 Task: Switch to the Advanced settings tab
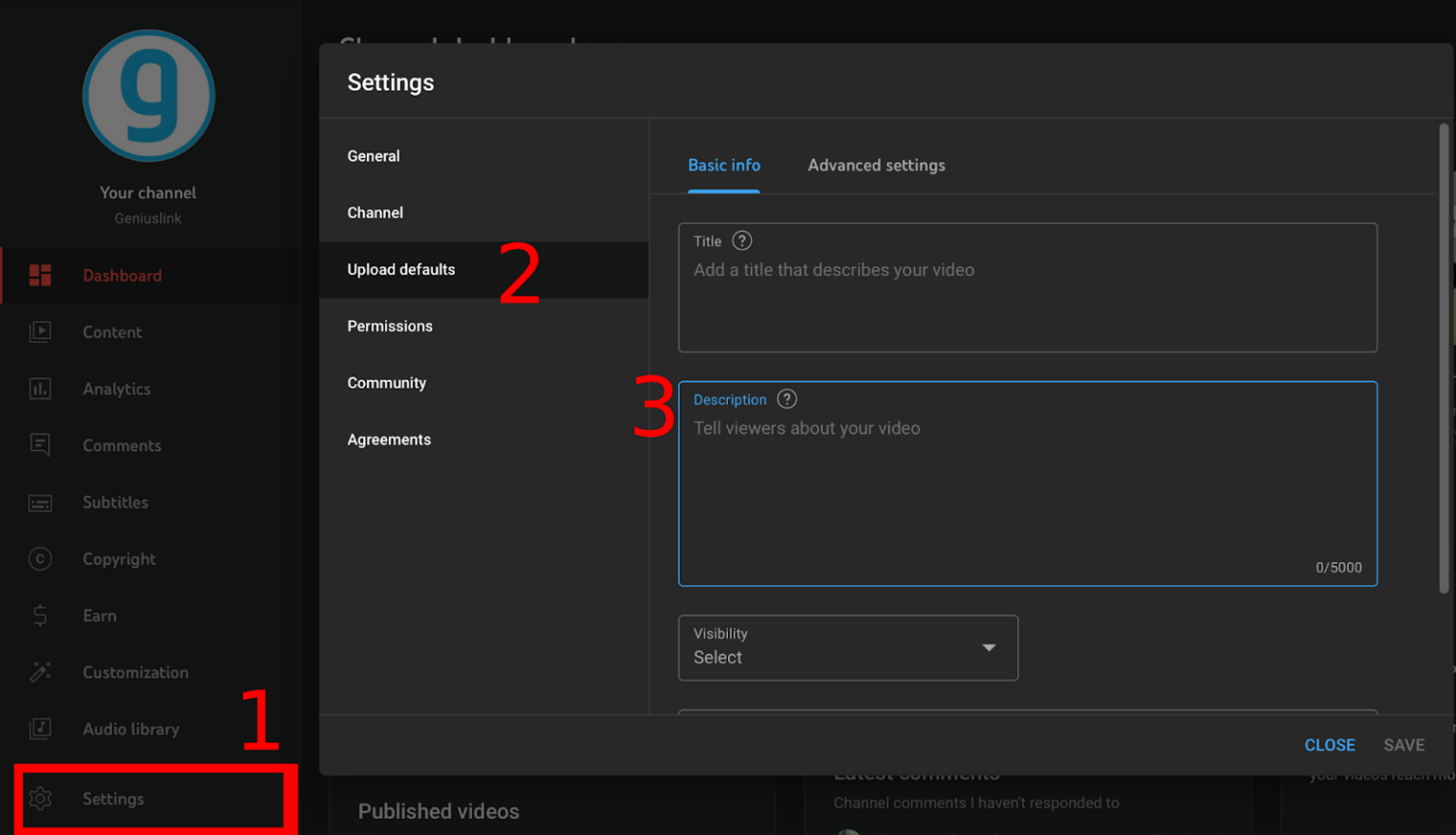(876, 165)
